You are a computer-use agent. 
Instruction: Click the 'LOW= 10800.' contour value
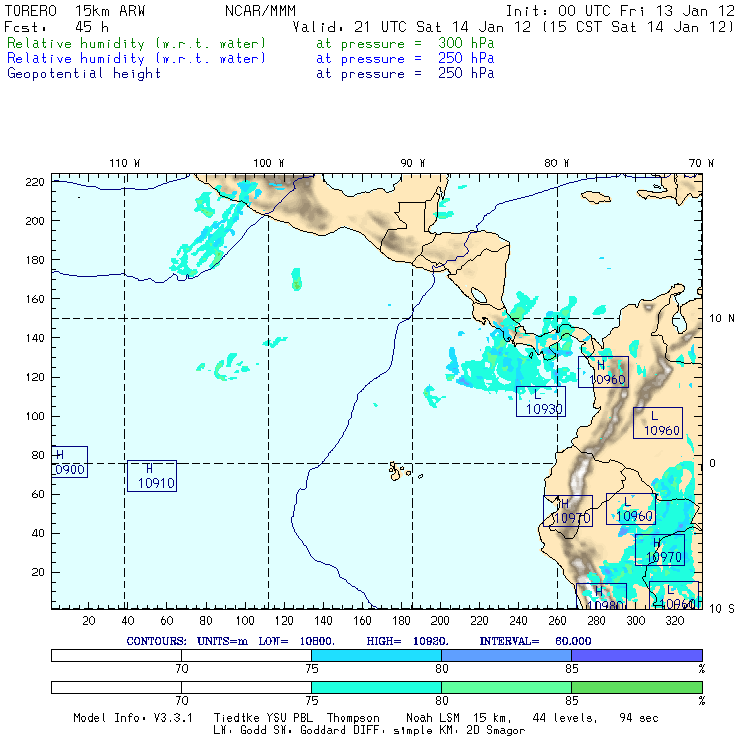[x=296, y=641]
